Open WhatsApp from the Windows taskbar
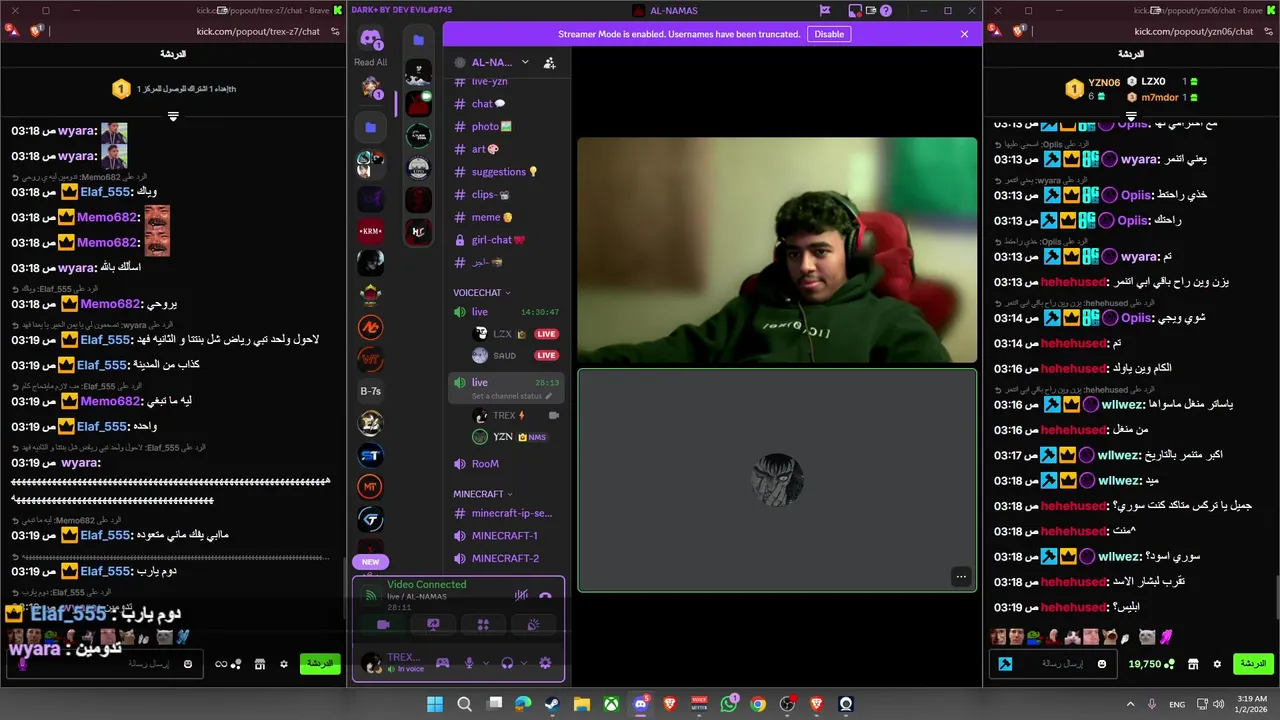The width and height of the screenshot is (1280, 720). tap(728, 704)
